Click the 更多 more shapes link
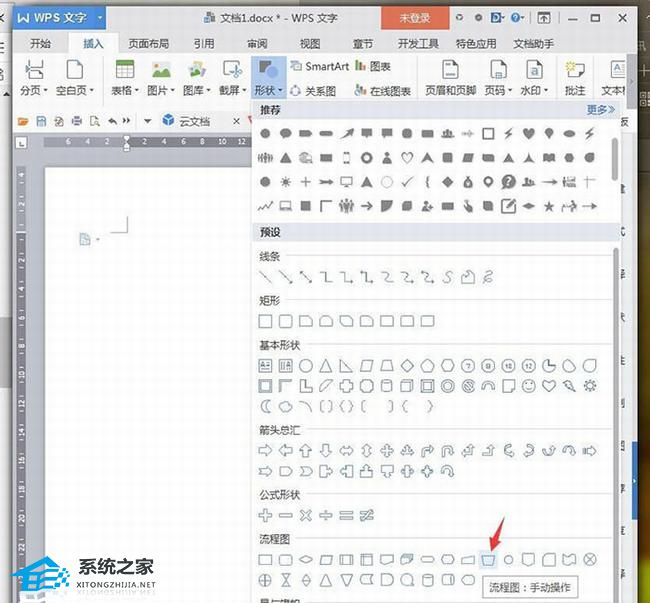Screen dimensions: 650x603 coord(600,109)
